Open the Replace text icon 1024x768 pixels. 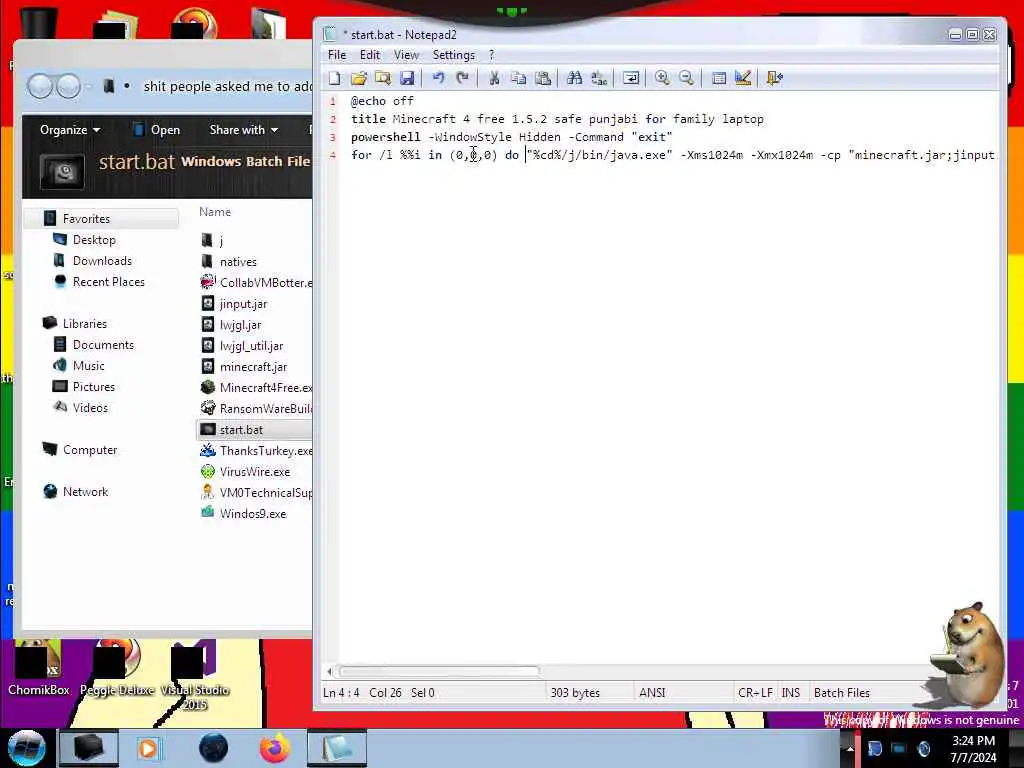599,78
